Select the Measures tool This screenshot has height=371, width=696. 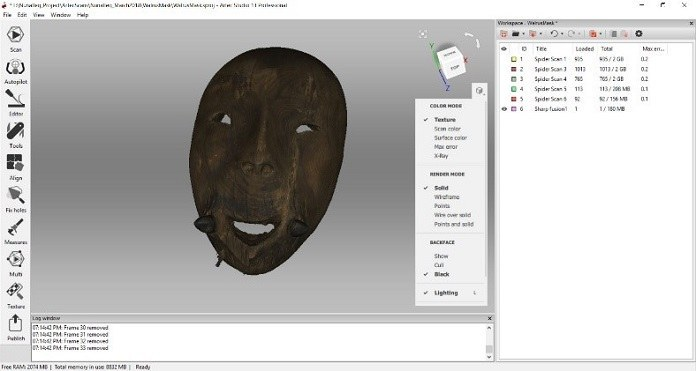[15, 232]
